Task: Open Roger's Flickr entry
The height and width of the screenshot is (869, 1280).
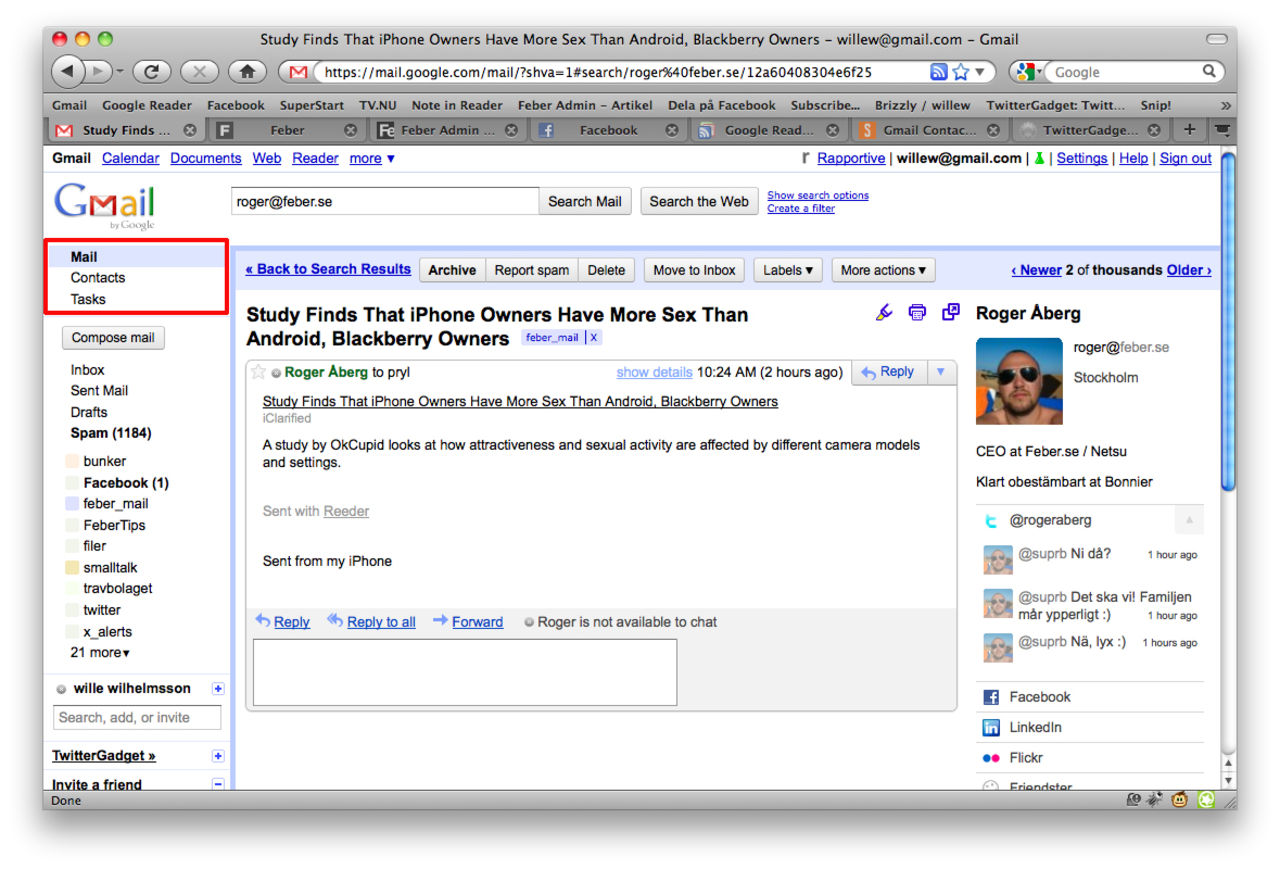Action: pyautogui.click(x=1025, y=758)
